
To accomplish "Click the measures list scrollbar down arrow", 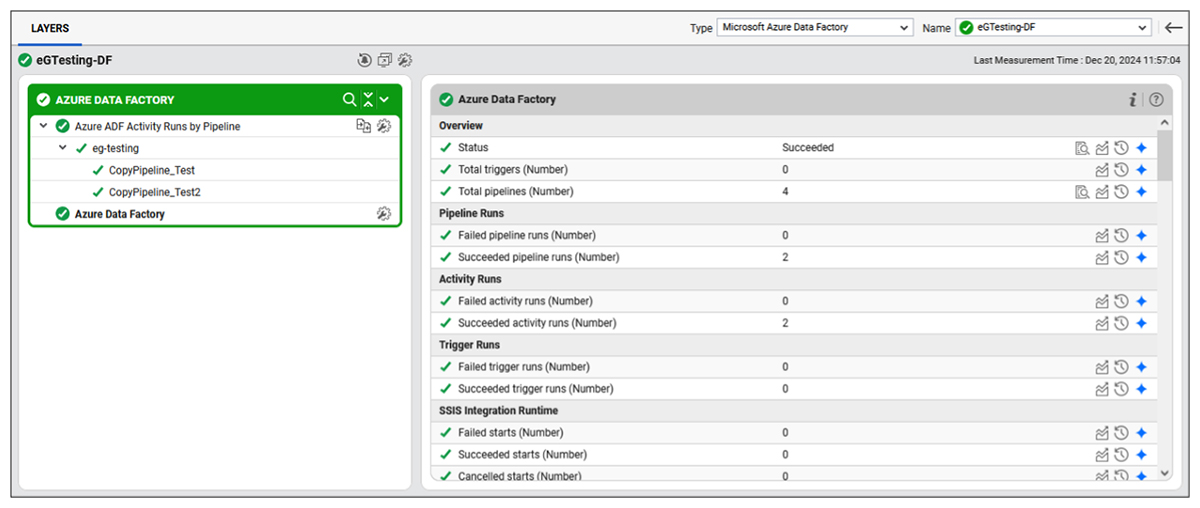I will click(x=1164, y=473).
